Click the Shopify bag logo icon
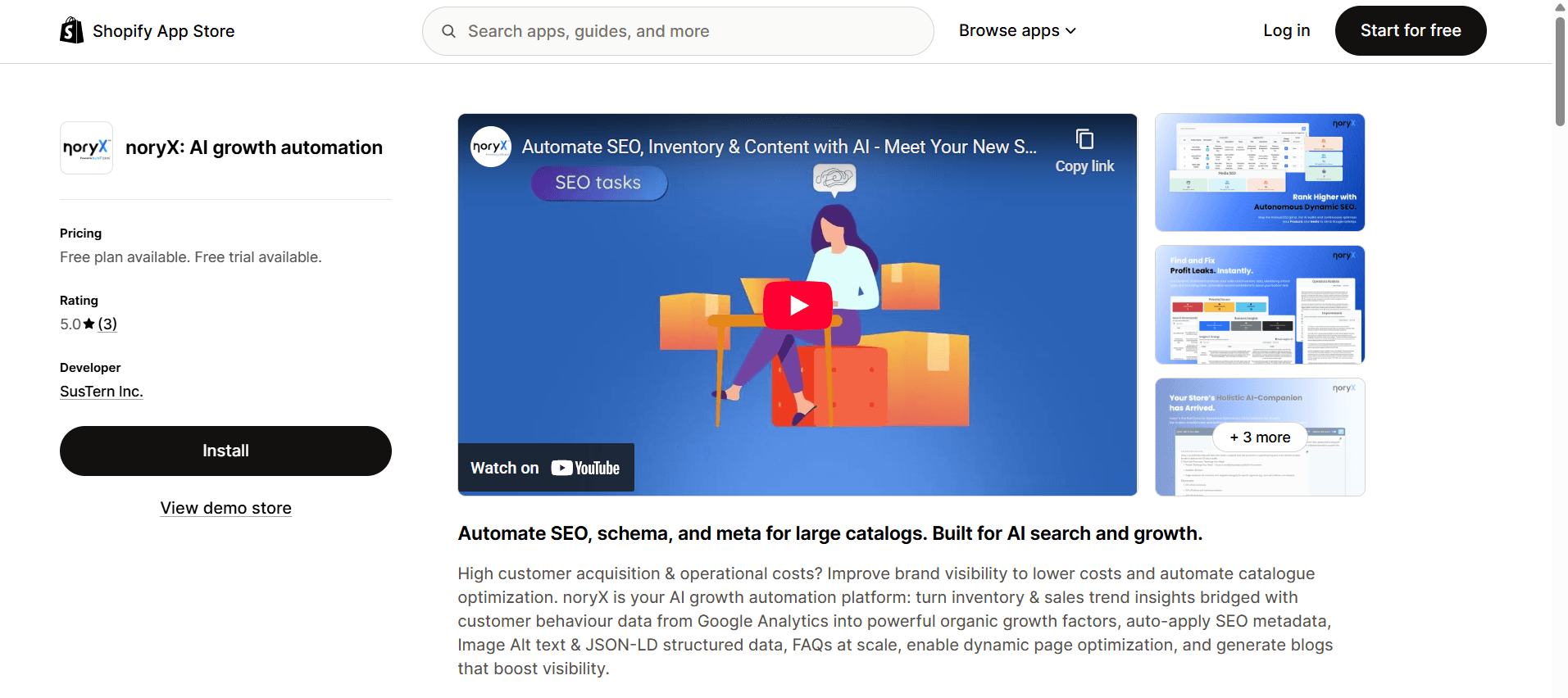Screen dimensions: 1568x698 coord(72,31)
